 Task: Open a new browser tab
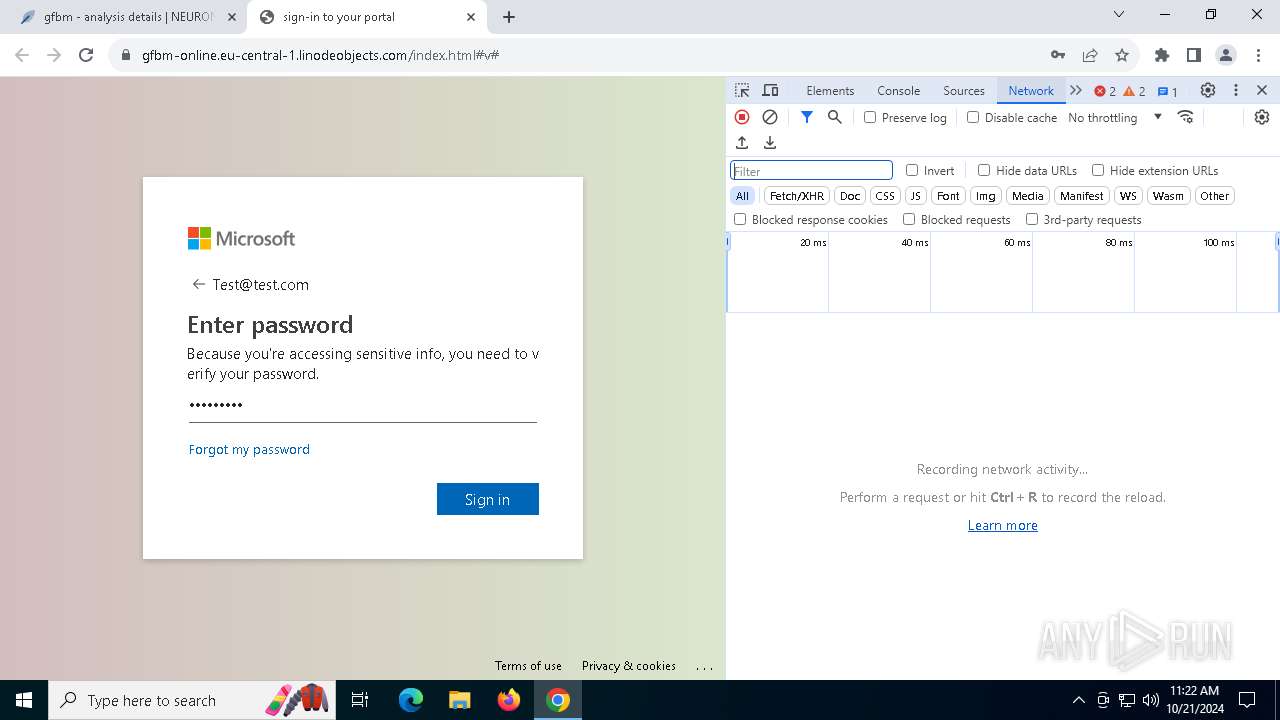(509, 17)
